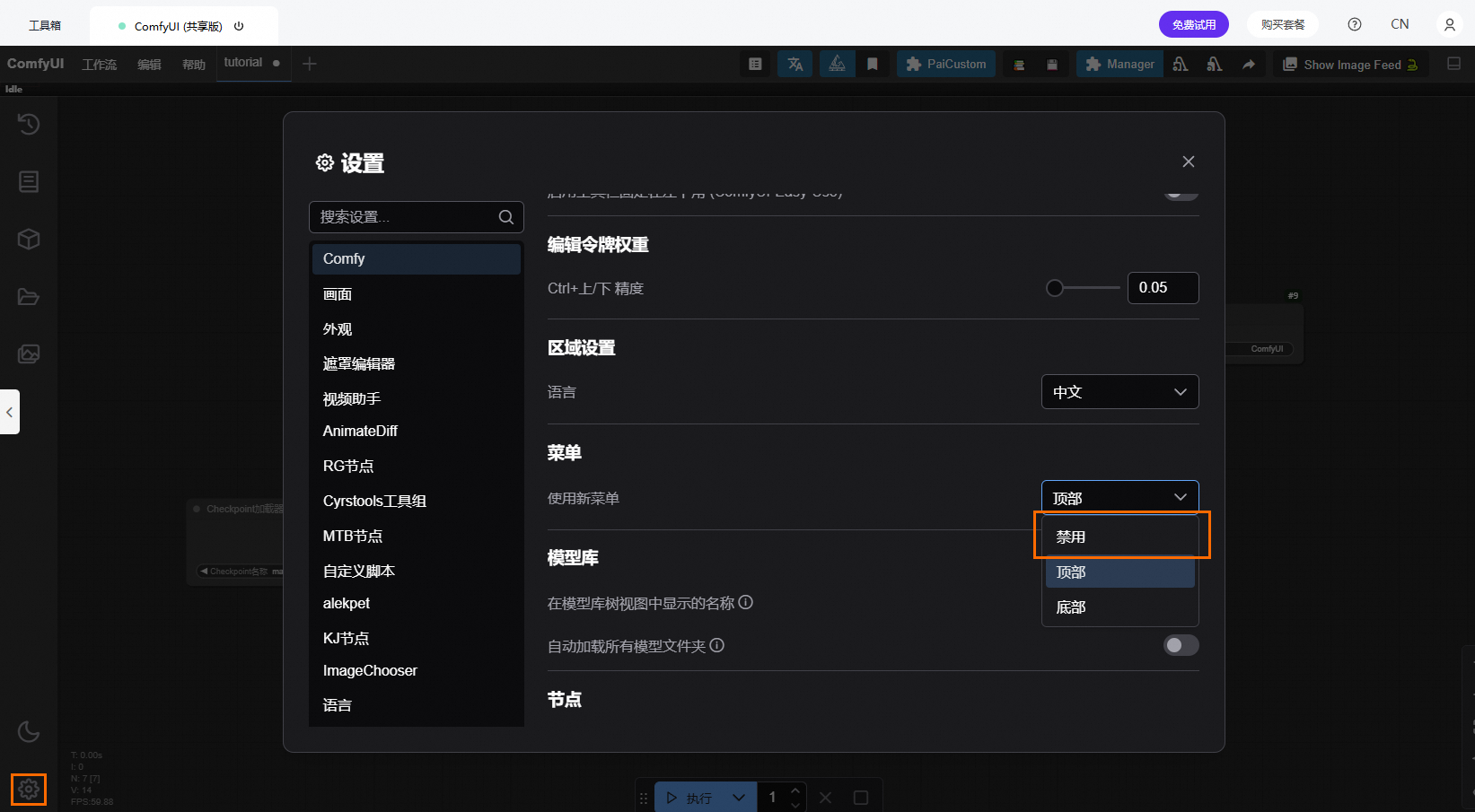1475x812 pixels.
Task: Open the 工作流 menu
Action: 100,65
